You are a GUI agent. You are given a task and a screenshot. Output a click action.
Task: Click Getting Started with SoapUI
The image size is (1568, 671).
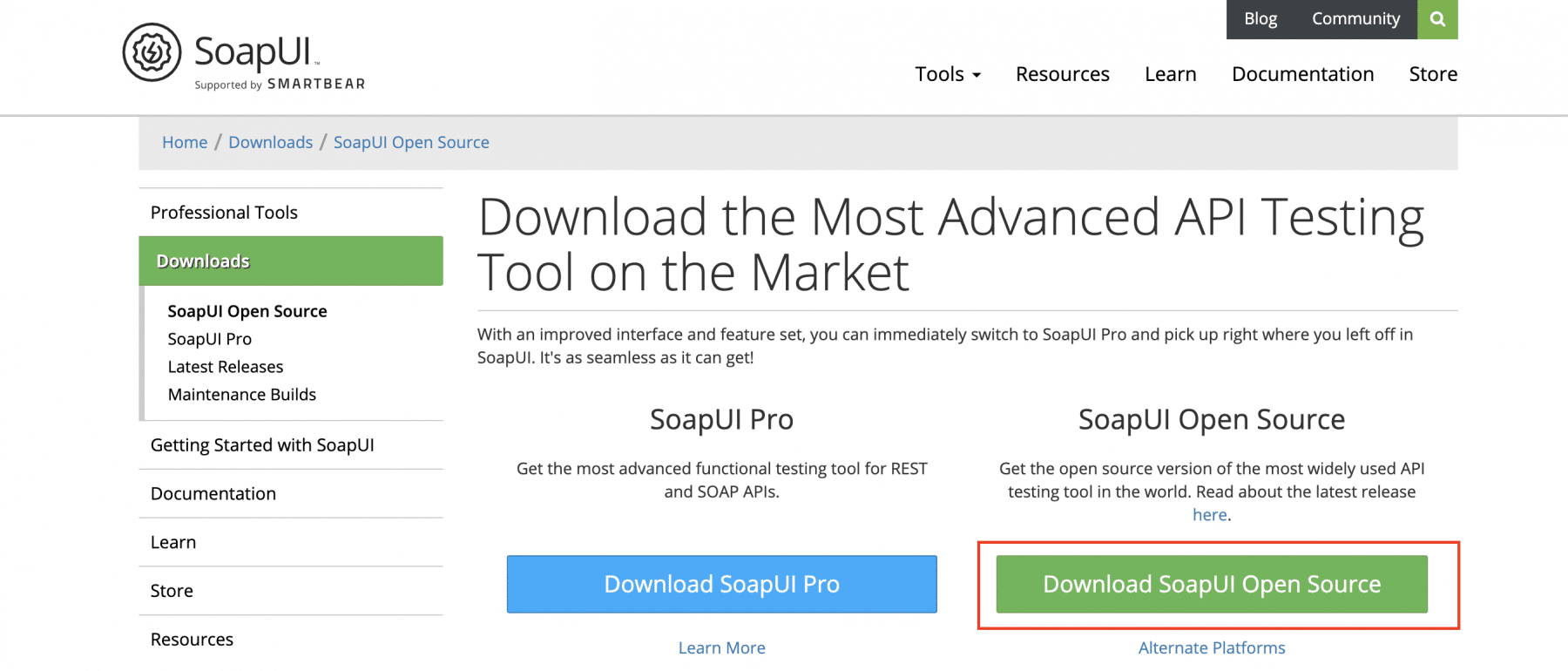[x=262, y=445]
